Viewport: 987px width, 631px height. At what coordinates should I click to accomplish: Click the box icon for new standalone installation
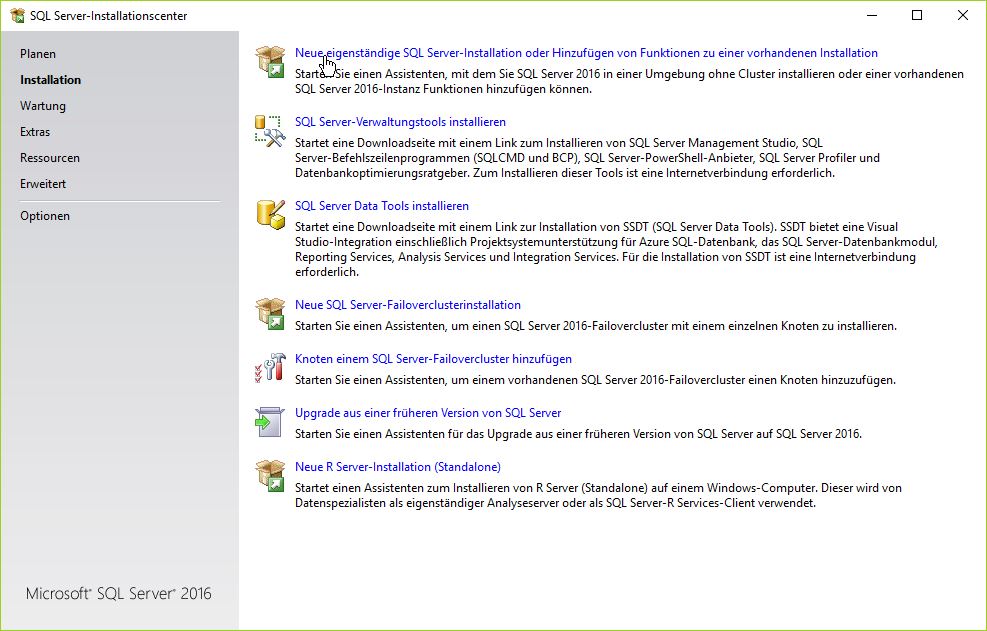(270, 62)
